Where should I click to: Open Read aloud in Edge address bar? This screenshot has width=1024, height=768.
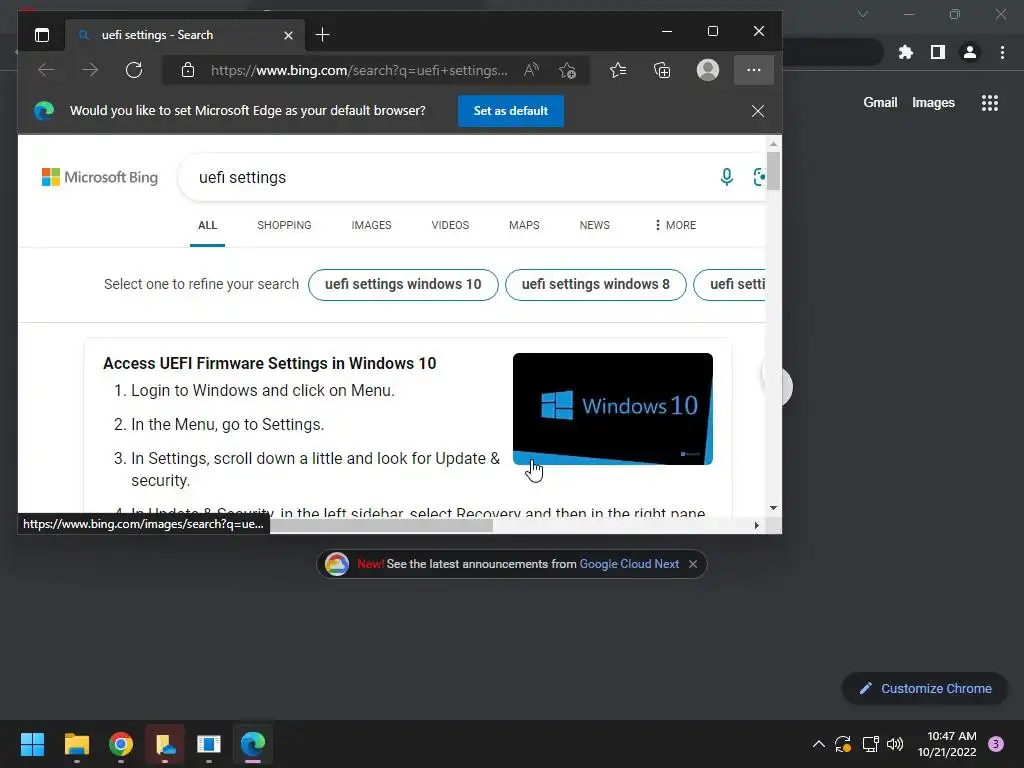(532, 70)
